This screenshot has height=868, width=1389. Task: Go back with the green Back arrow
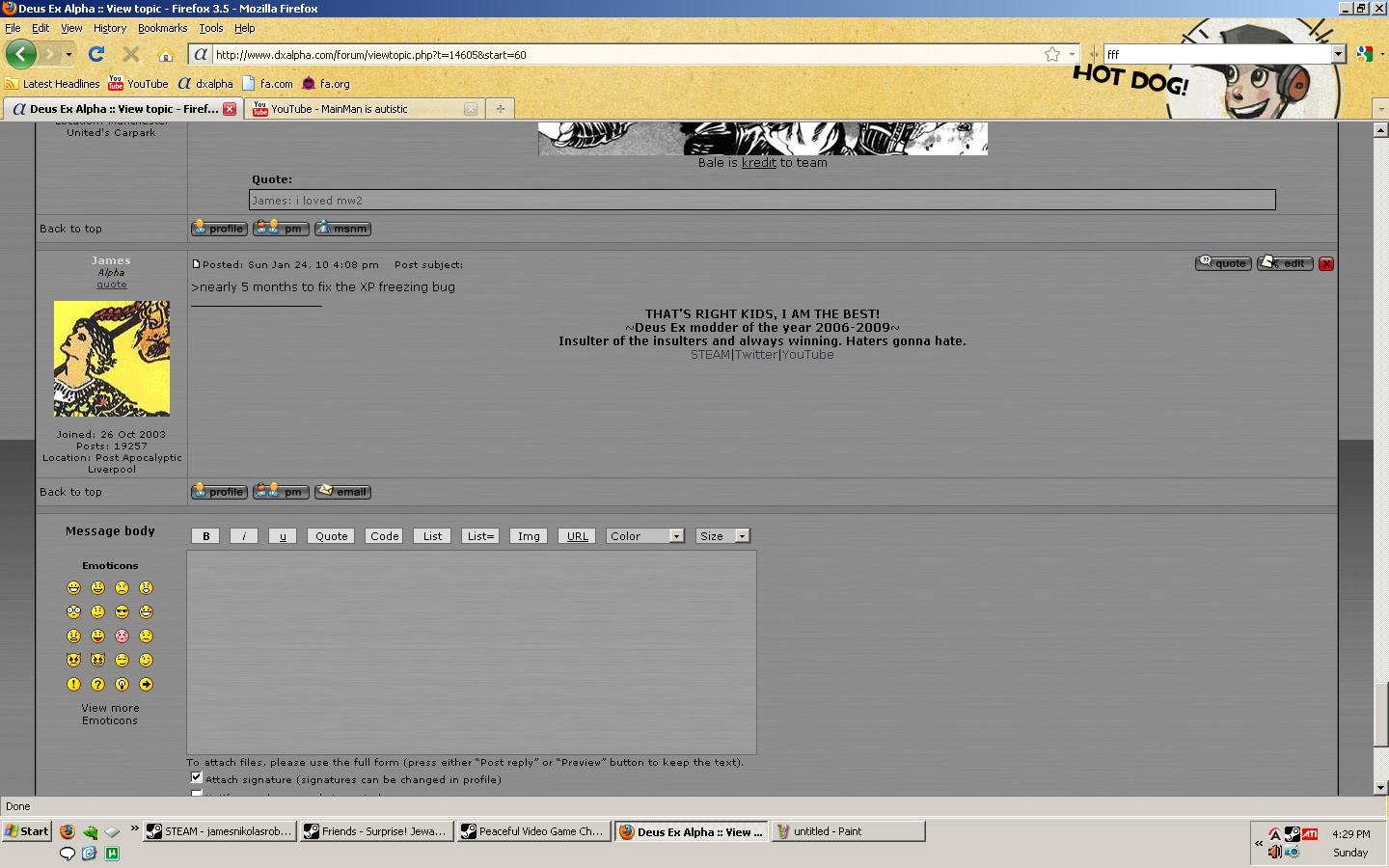pyautogui.click(x=21, y=54)
